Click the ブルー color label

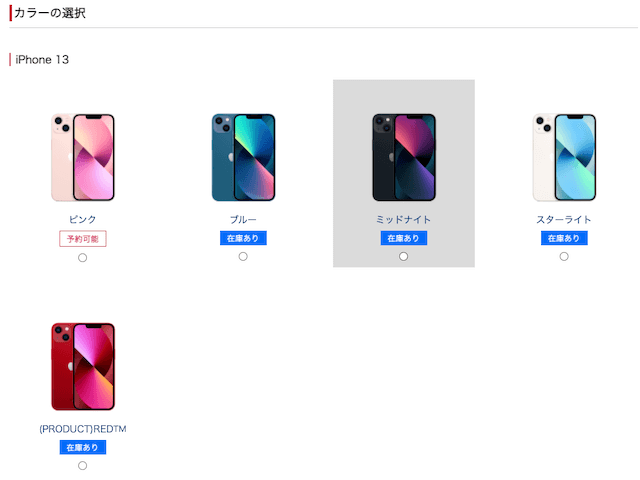(243, 220)
